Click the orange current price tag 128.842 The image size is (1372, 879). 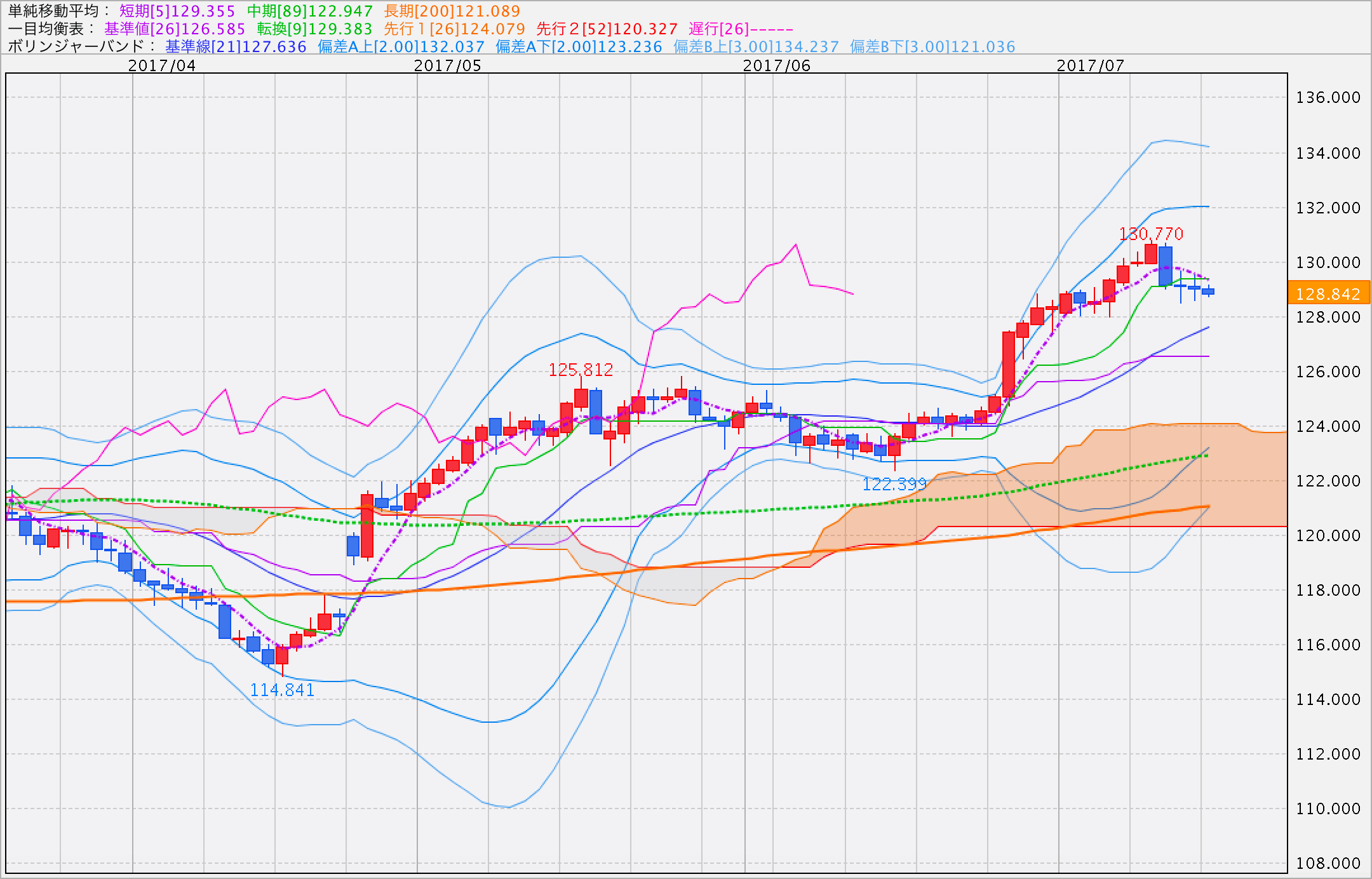[x=1329, y=293]
